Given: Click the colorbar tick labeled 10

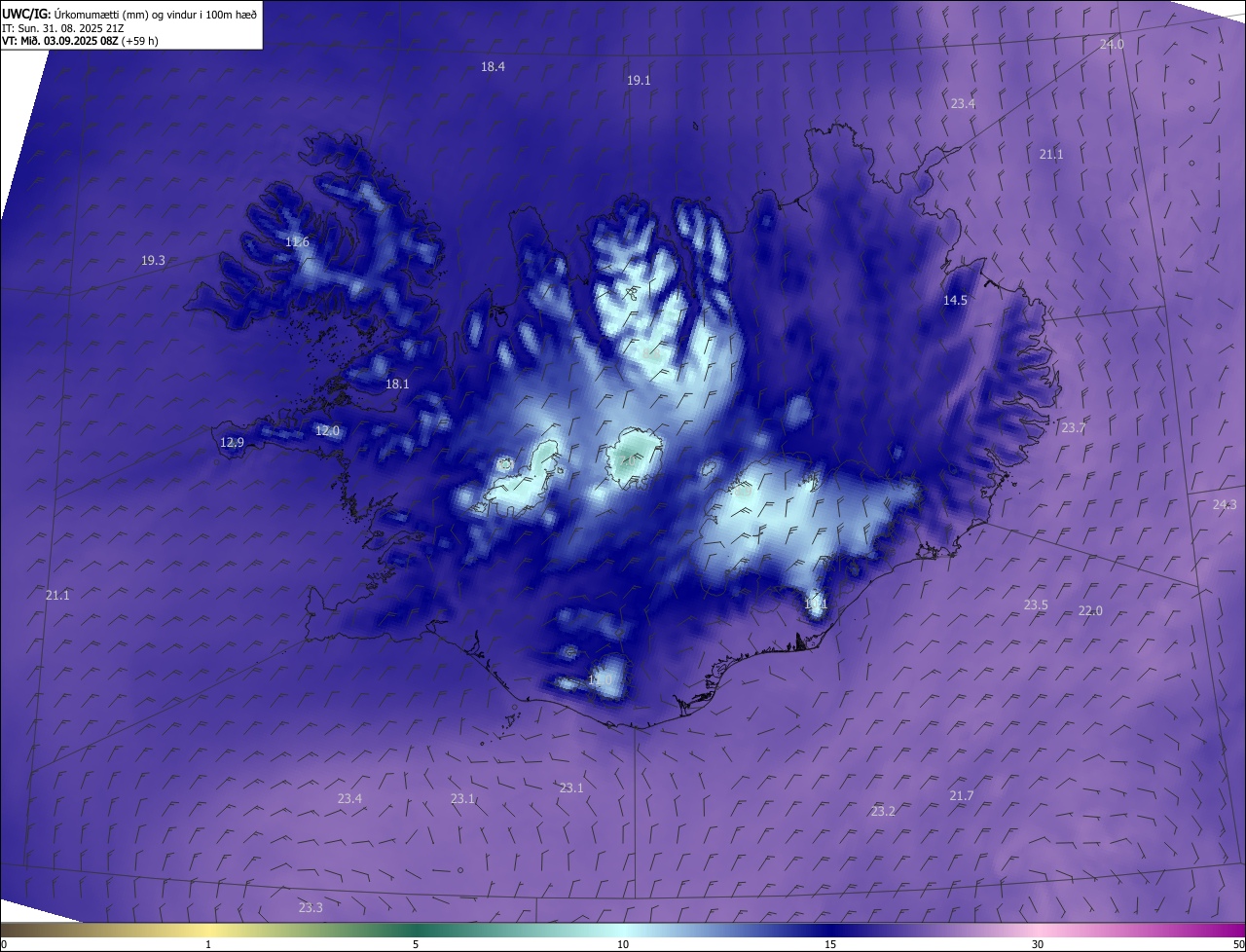Looking at the screenshot, I should click(623, 944).
